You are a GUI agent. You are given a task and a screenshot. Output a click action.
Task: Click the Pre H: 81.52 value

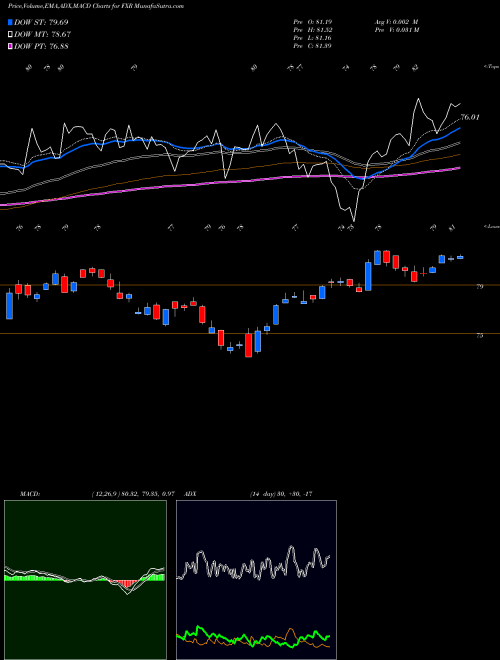tap(312, 30)
